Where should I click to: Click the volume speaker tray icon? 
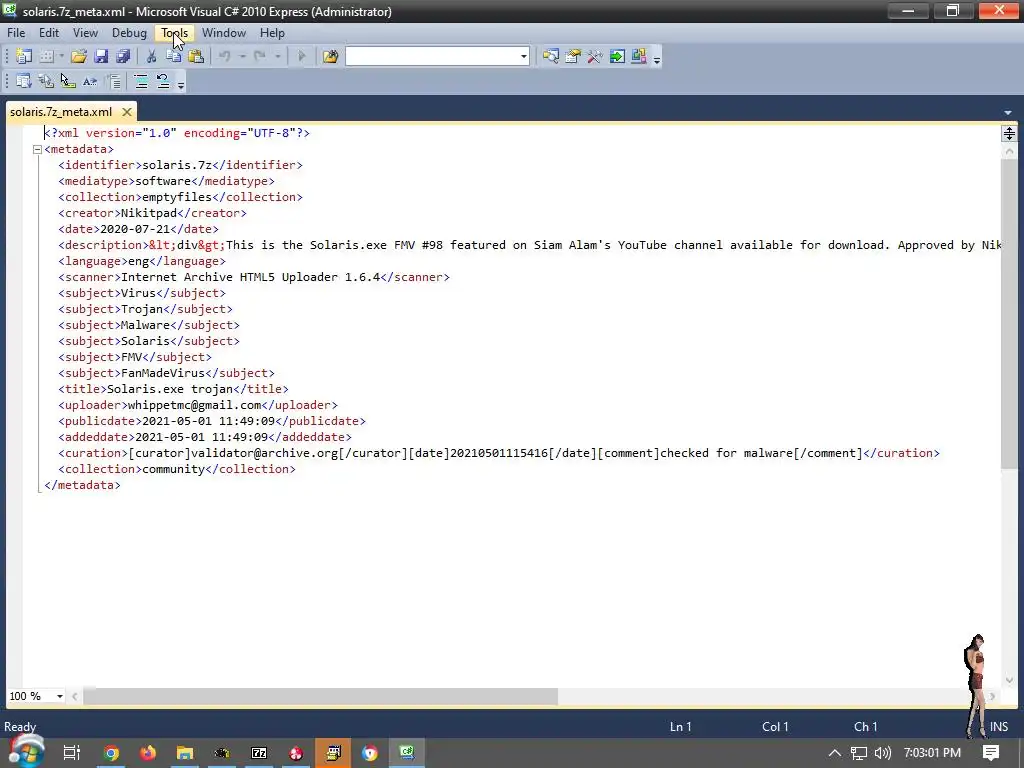882,753
